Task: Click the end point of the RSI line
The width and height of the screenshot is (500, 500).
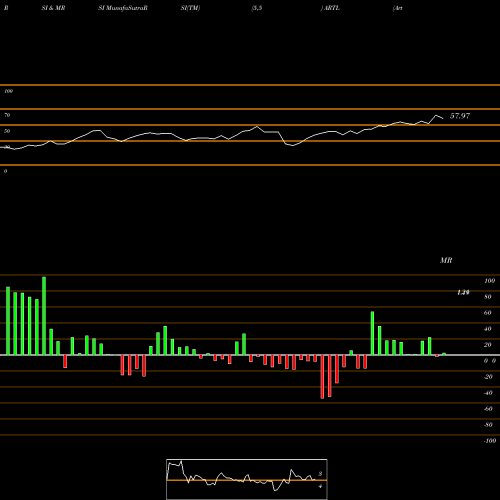Action: tap(443, 118)
